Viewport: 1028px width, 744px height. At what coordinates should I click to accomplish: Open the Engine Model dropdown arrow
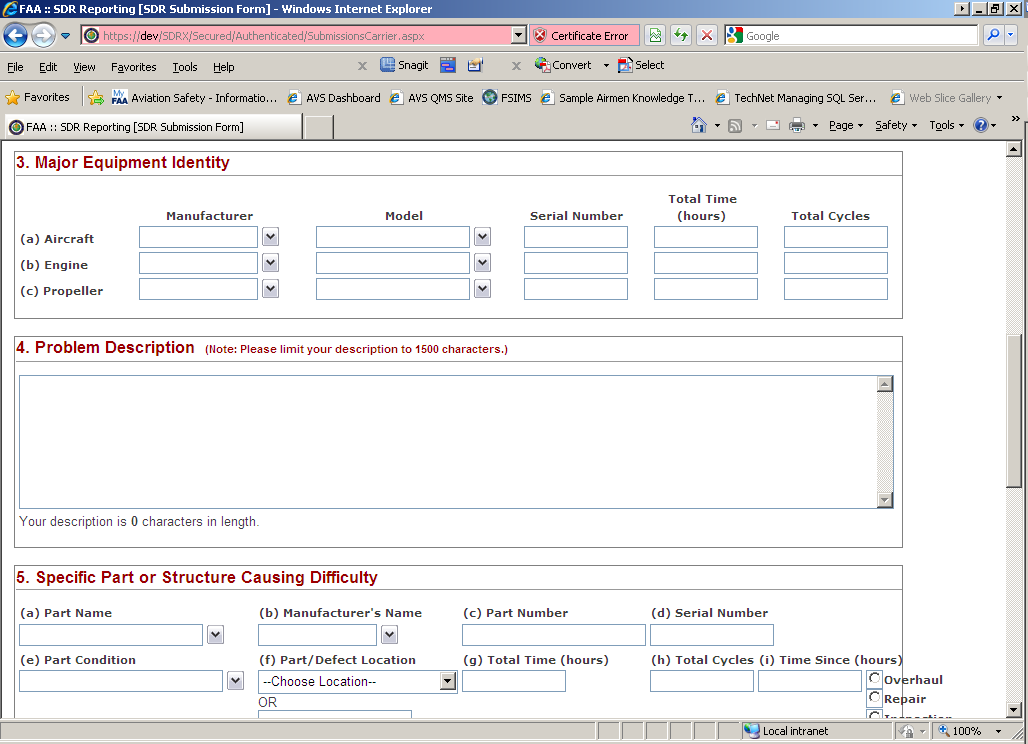click(x=482, y=263)
